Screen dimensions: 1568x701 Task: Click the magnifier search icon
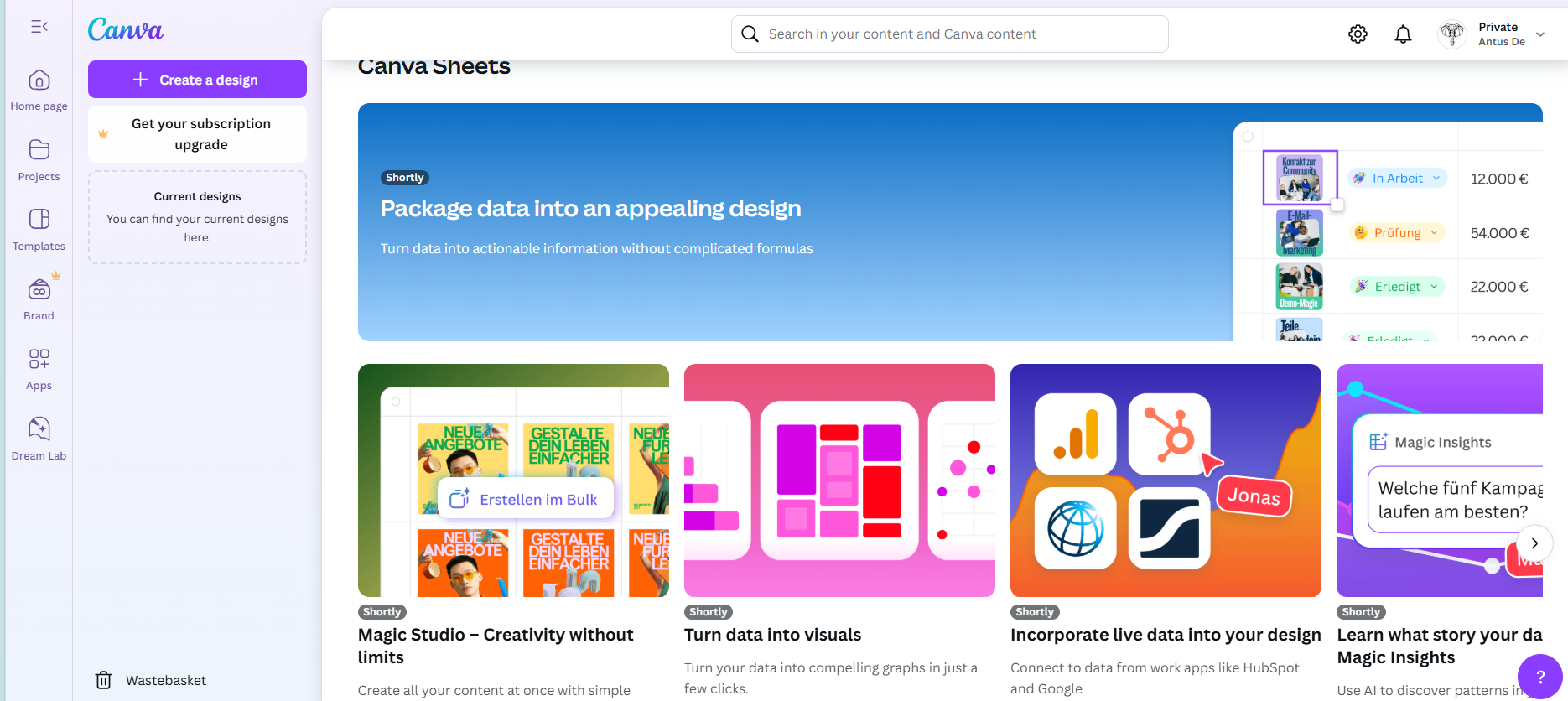pyautogui.click(x=750, y=34)
